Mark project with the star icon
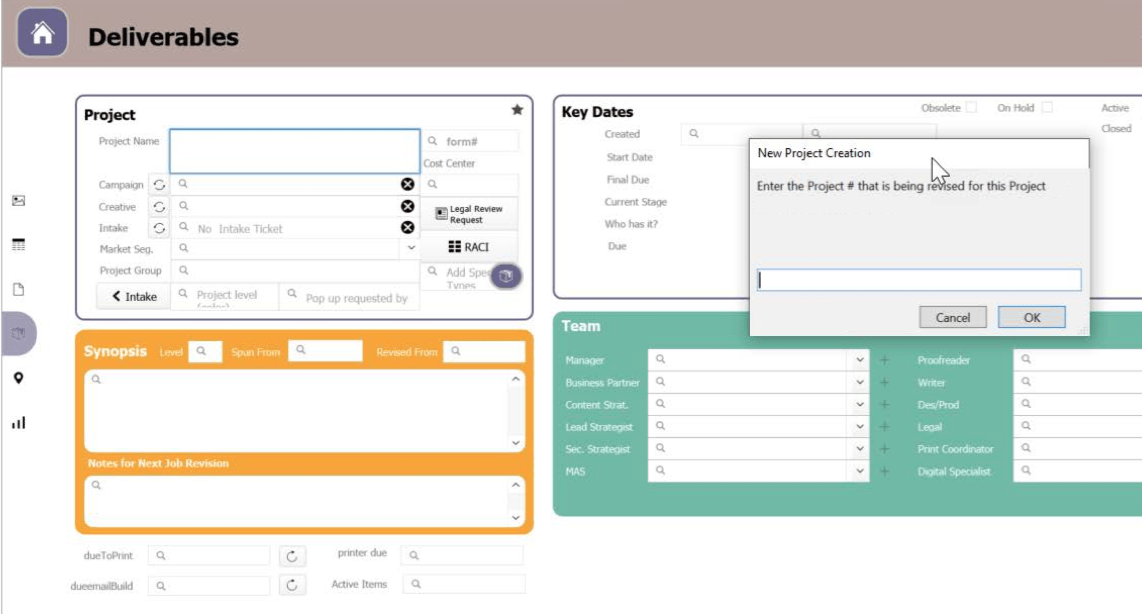 [517, 110]
